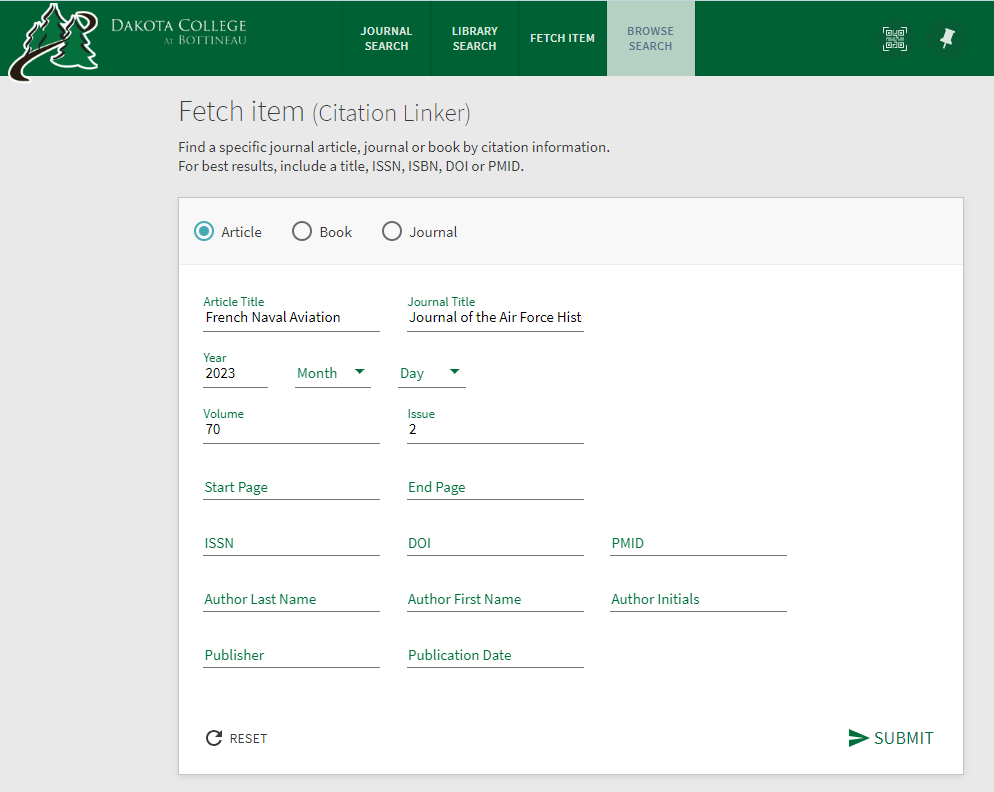Click the 'Find a specific journal article' description line
Image resolution: width=994 pixels, height=792 pixels.
pos(394,147)
